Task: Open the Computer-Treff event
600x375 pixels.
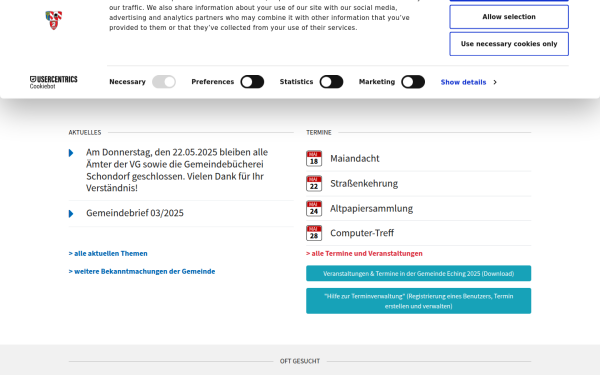Action: [x=362, y=233]
